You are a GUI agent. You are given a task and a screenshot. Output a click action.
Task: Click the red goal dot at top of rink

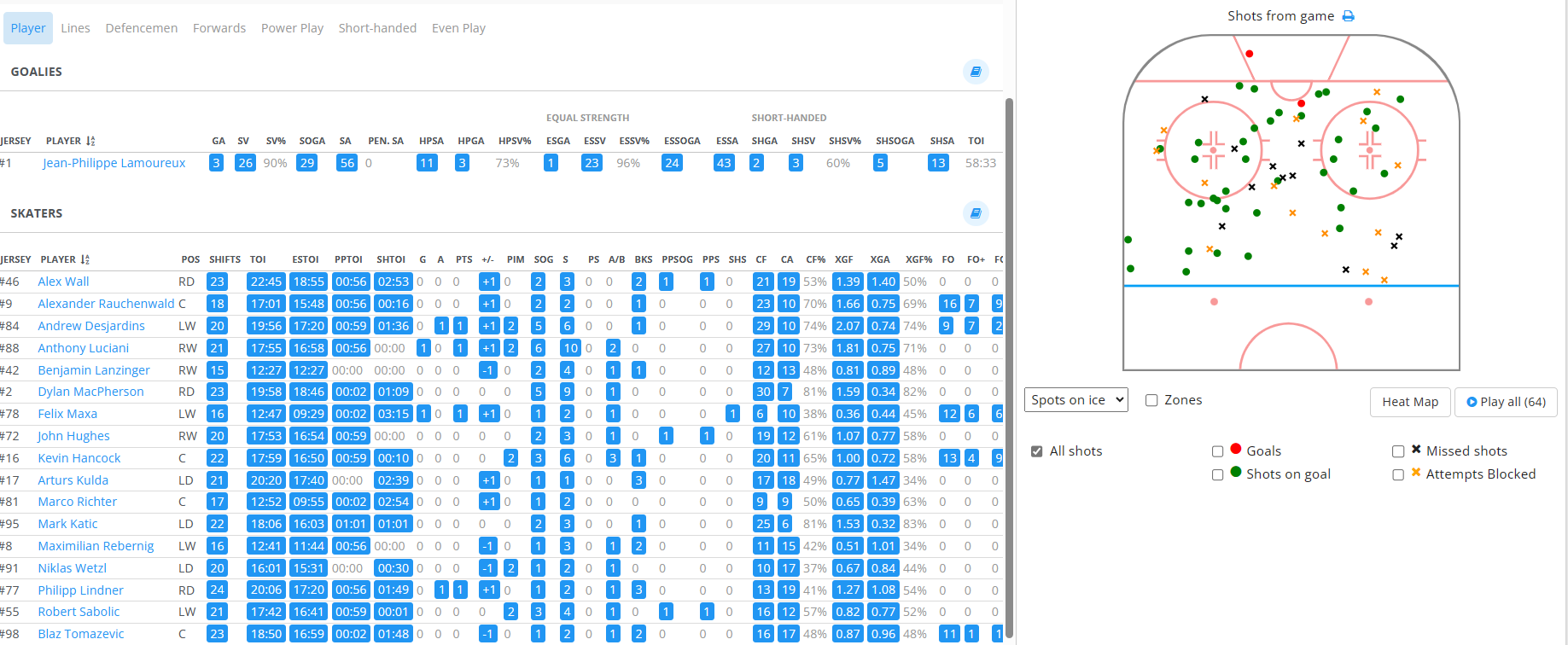[x=1250, y=54]
